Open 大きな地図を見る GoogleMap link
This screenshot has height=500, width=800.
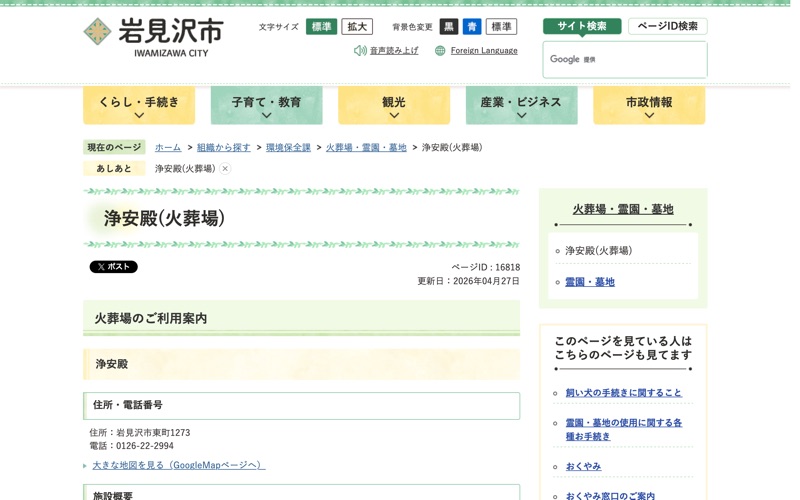coord(179,465)
